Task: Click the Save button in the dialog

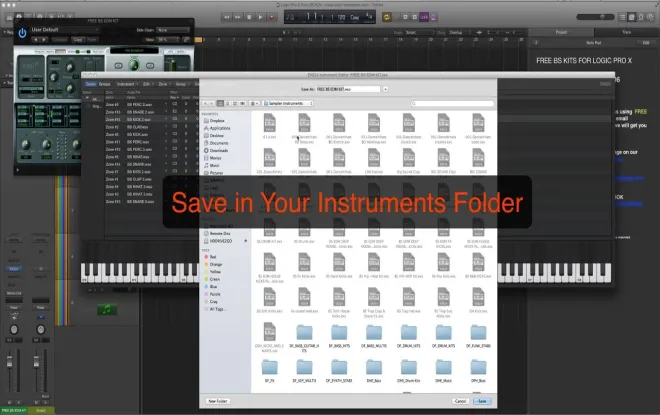Action: click(x=482, y=401)
